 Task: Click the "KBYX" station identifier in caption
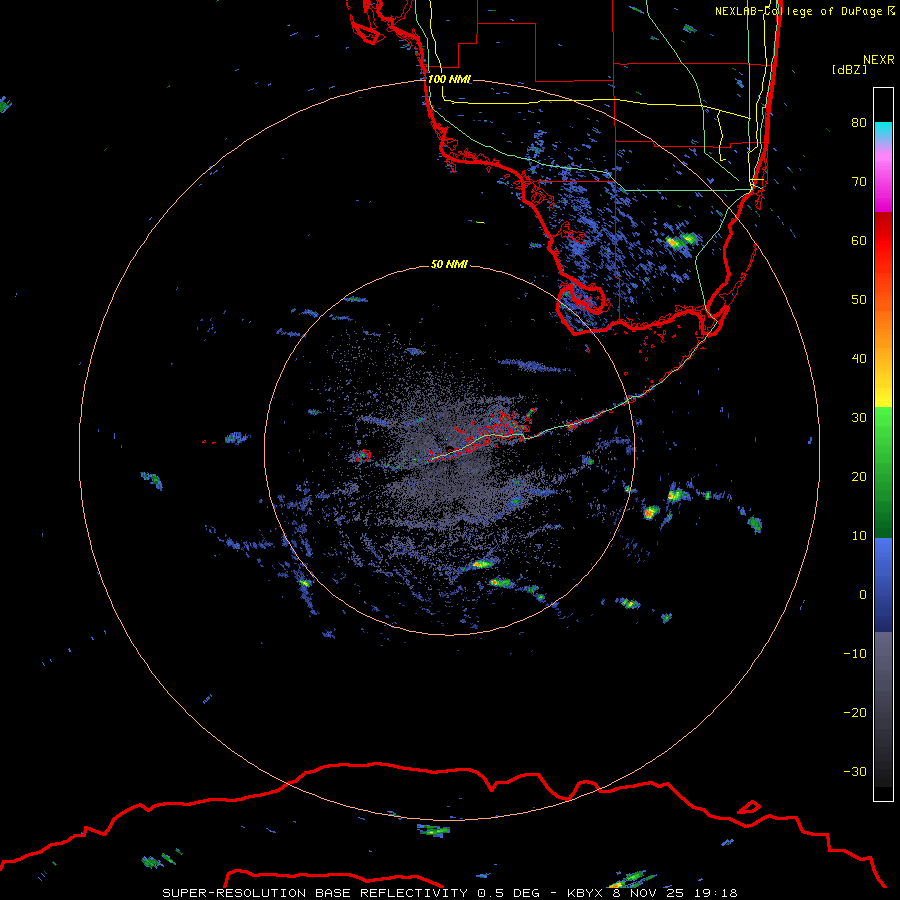[585, 893]
